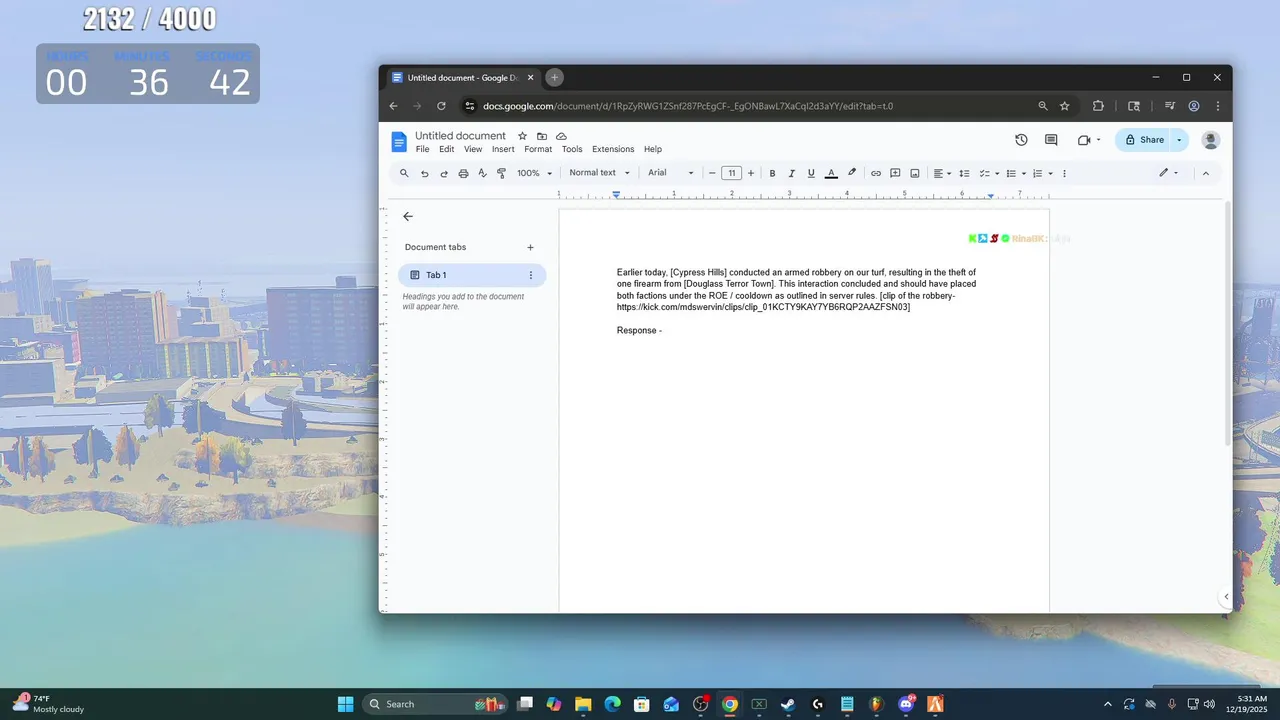Screen dimensions: 1280x720
Task: Open the comments panel icon
Action: pos(1051,140)
